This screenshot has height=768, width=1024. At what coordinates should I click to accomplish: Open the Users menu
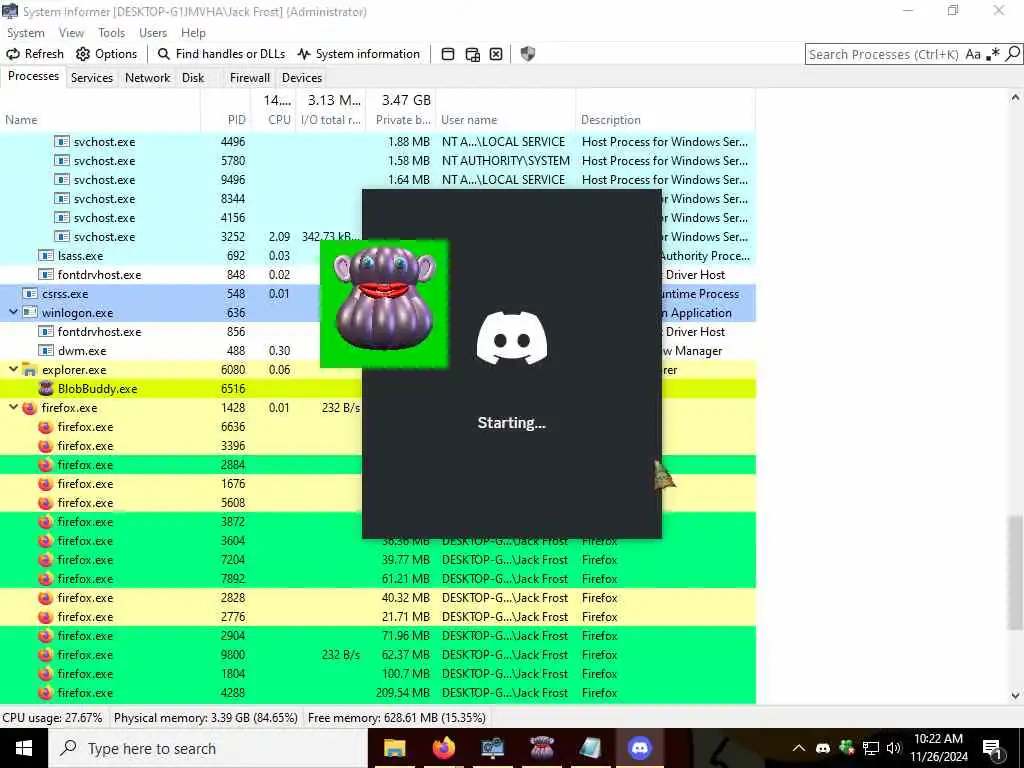(x=153, y=33)
